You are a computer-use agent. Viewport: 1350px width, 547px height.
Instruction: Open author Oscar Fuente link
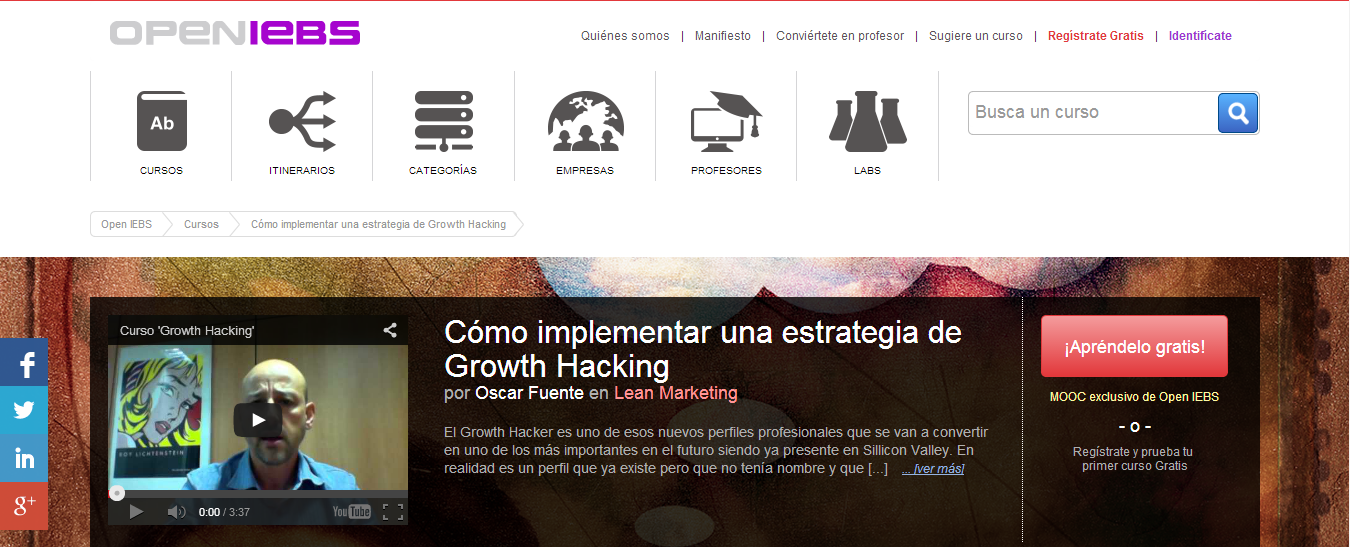click(529, 393)
